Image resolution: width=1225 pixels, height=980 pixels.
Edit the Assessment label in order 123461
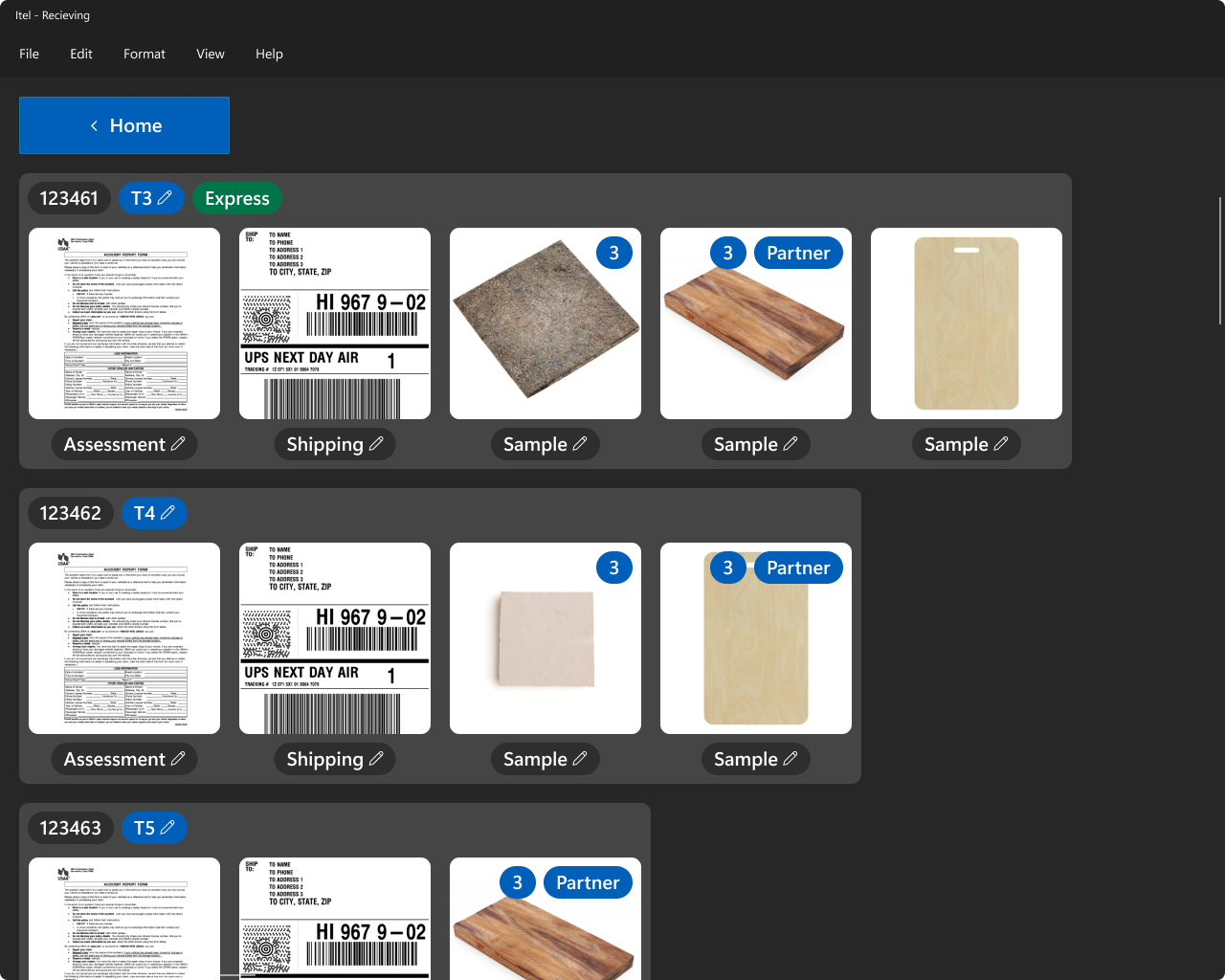(x=124, y=444)
